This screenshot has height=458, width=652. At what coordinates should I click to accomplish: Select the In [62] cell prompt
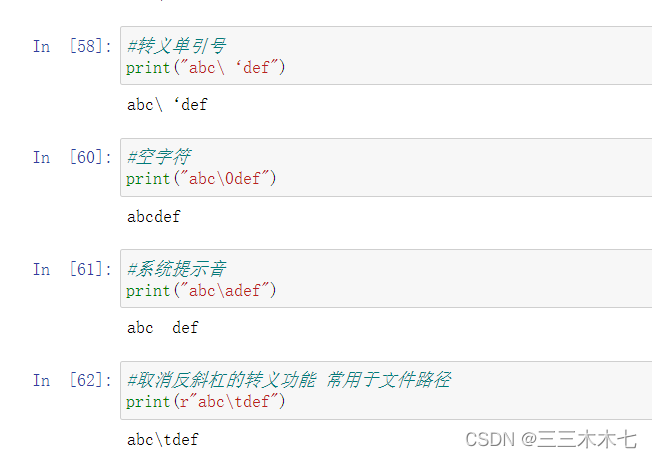coord(71,380)
